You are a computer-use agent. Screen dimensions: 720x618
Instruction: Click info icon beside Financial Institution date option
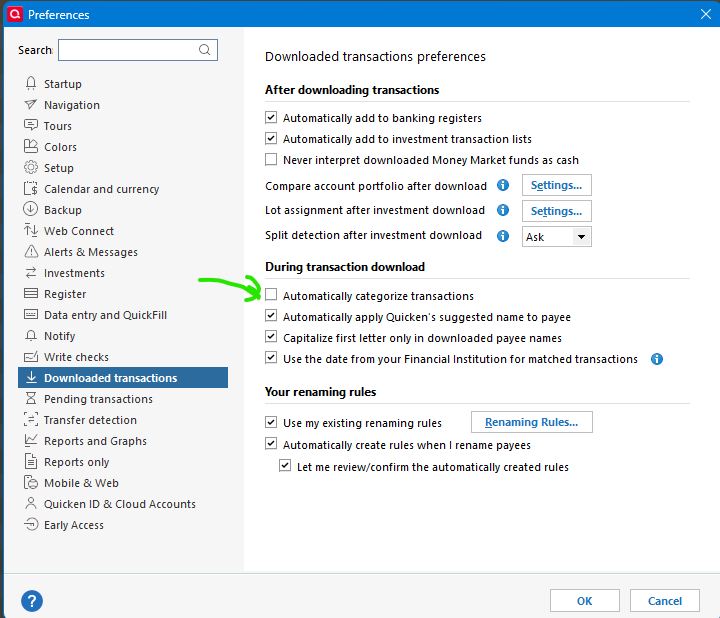(657, 359)
